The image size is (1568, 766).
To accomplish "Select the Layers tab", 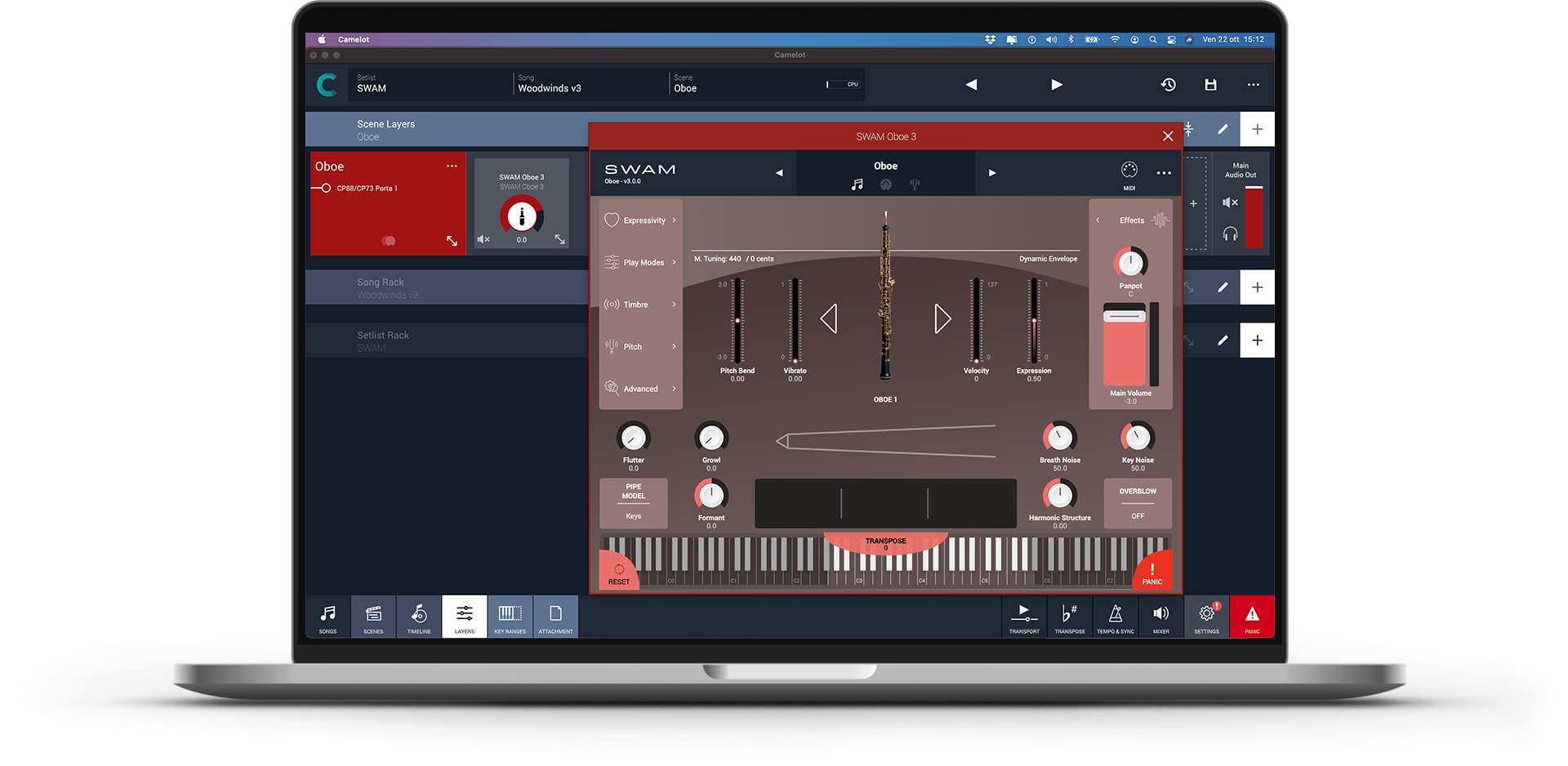I will pos(465,617).
